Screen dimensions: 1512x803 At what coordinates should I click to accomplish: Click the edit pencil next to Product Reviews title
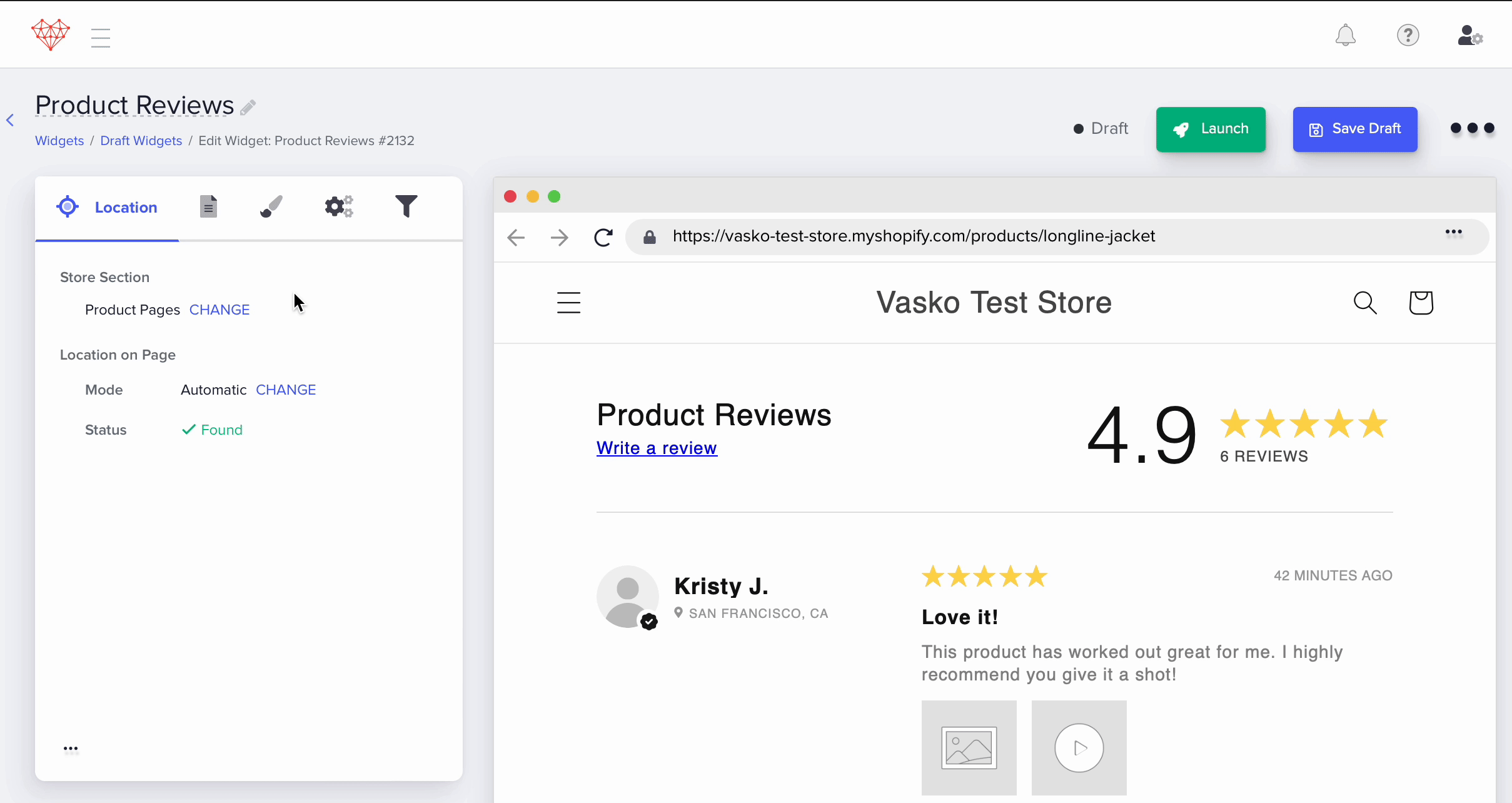246,107
